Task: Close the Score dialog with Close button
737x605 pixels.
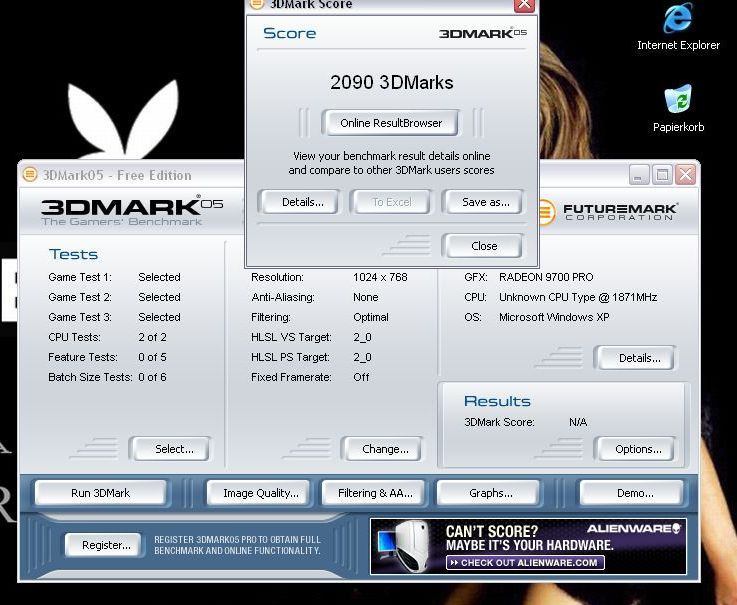Action: (x=484, y=246)
